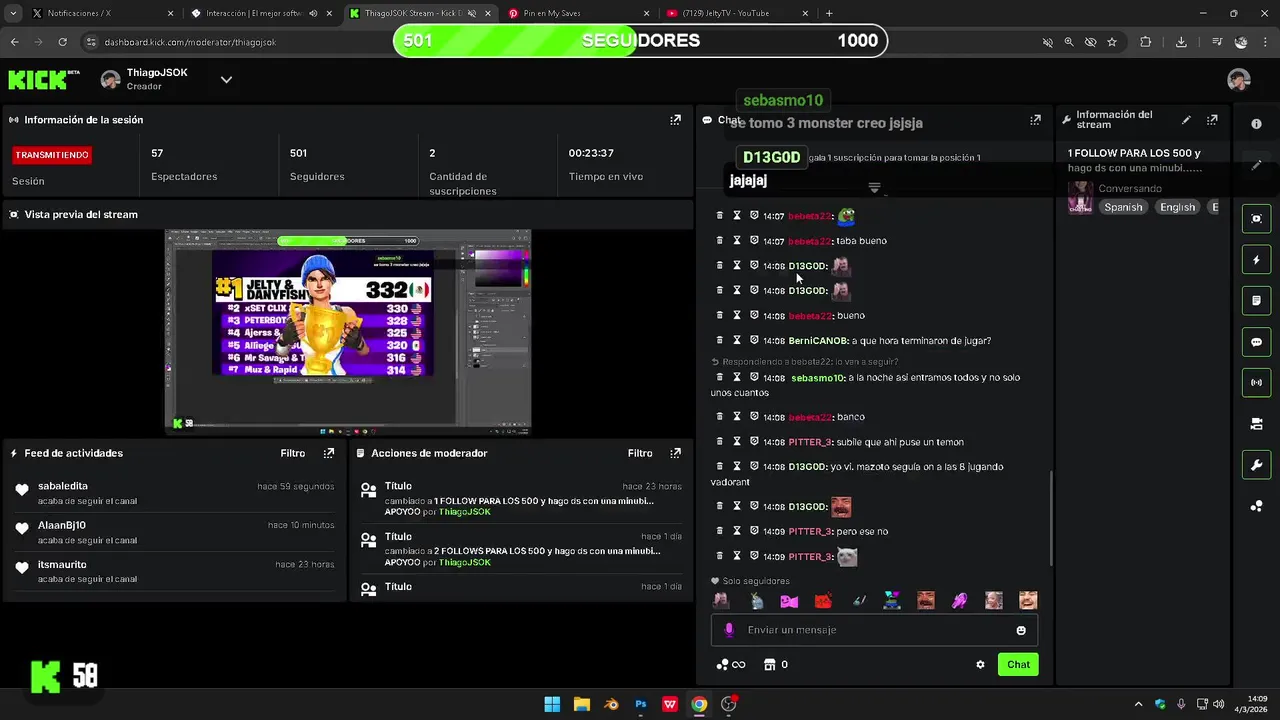Pop out the Chat panel
Screen dimensions: 1280x720
(1035, 120)
